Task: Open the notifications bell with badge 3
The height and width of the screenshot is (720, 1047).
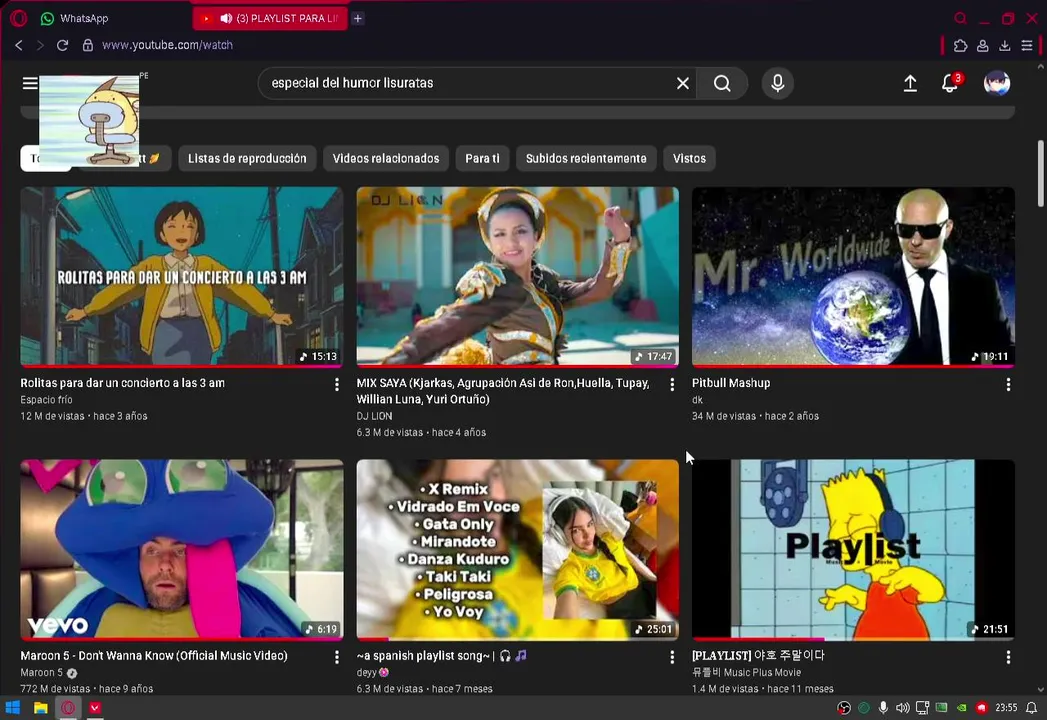Action: click(x=951, y=83)
